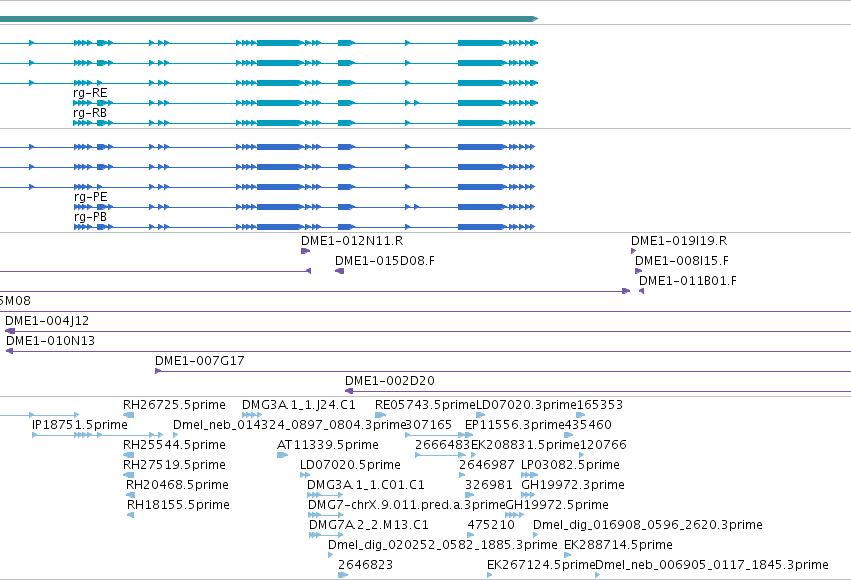Click the GH19972.3prime EST label
This screenshot has height=580, width=851.
click(x=573, y=485)
